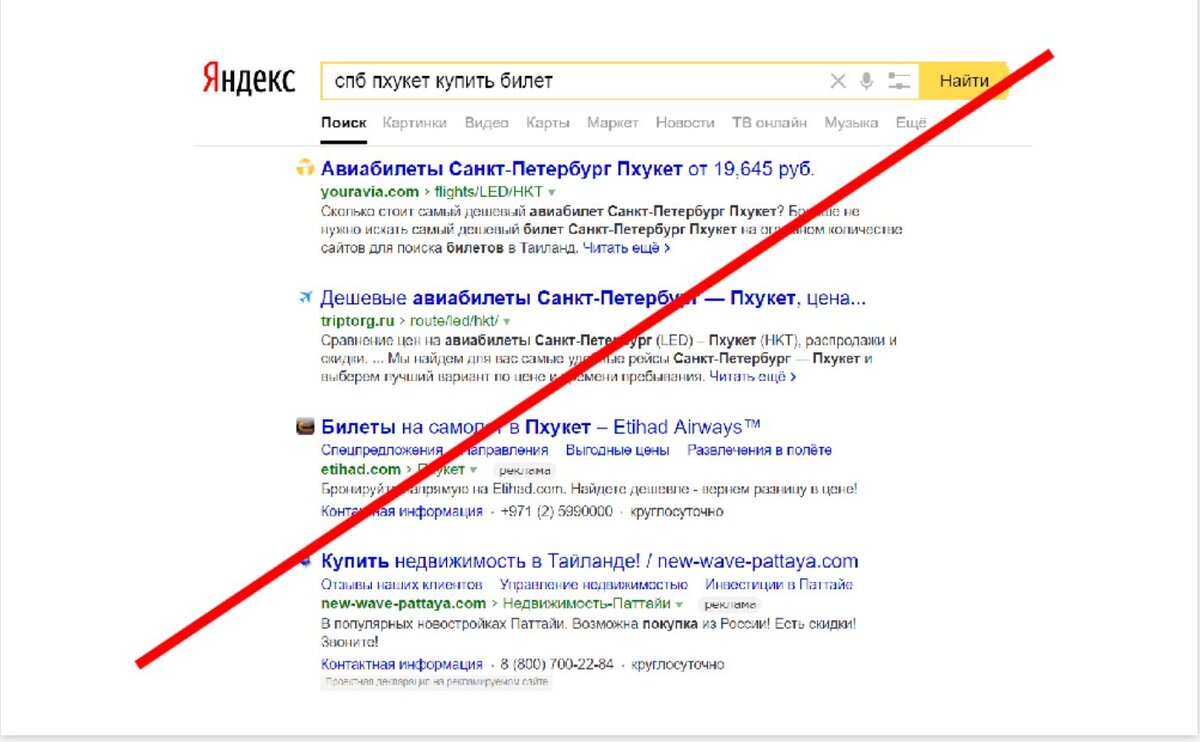Click Проектная декларация на рекламируемом сайте note
Screen dimensions: 1200x742
click(x=436, y=682)
